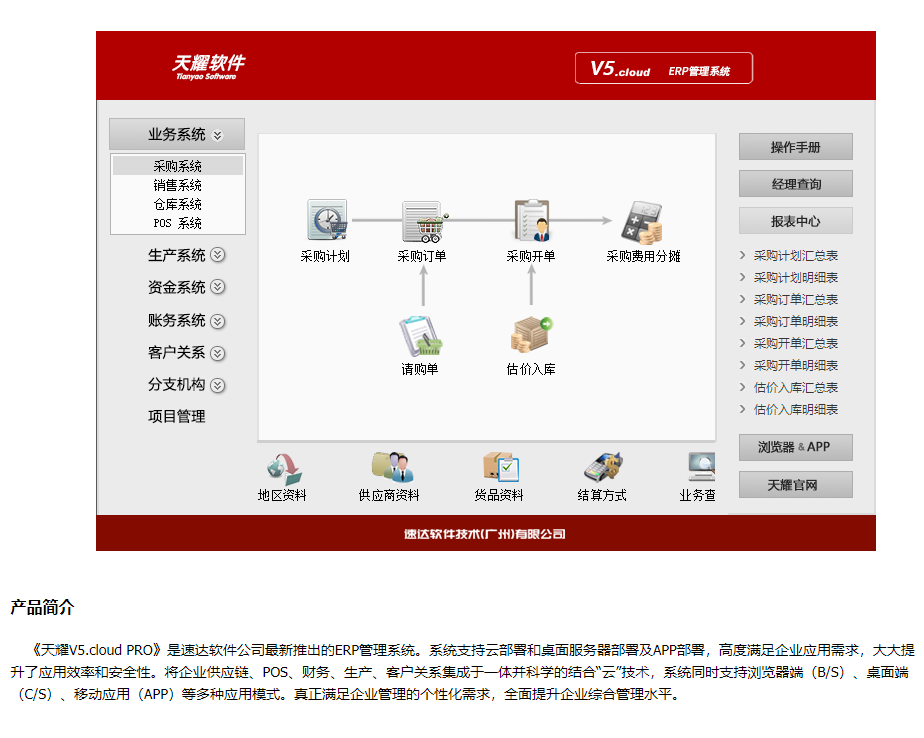Open the 采购订单明细表 report link
Viewport: 924px width, 738px height.
[796, 321]
